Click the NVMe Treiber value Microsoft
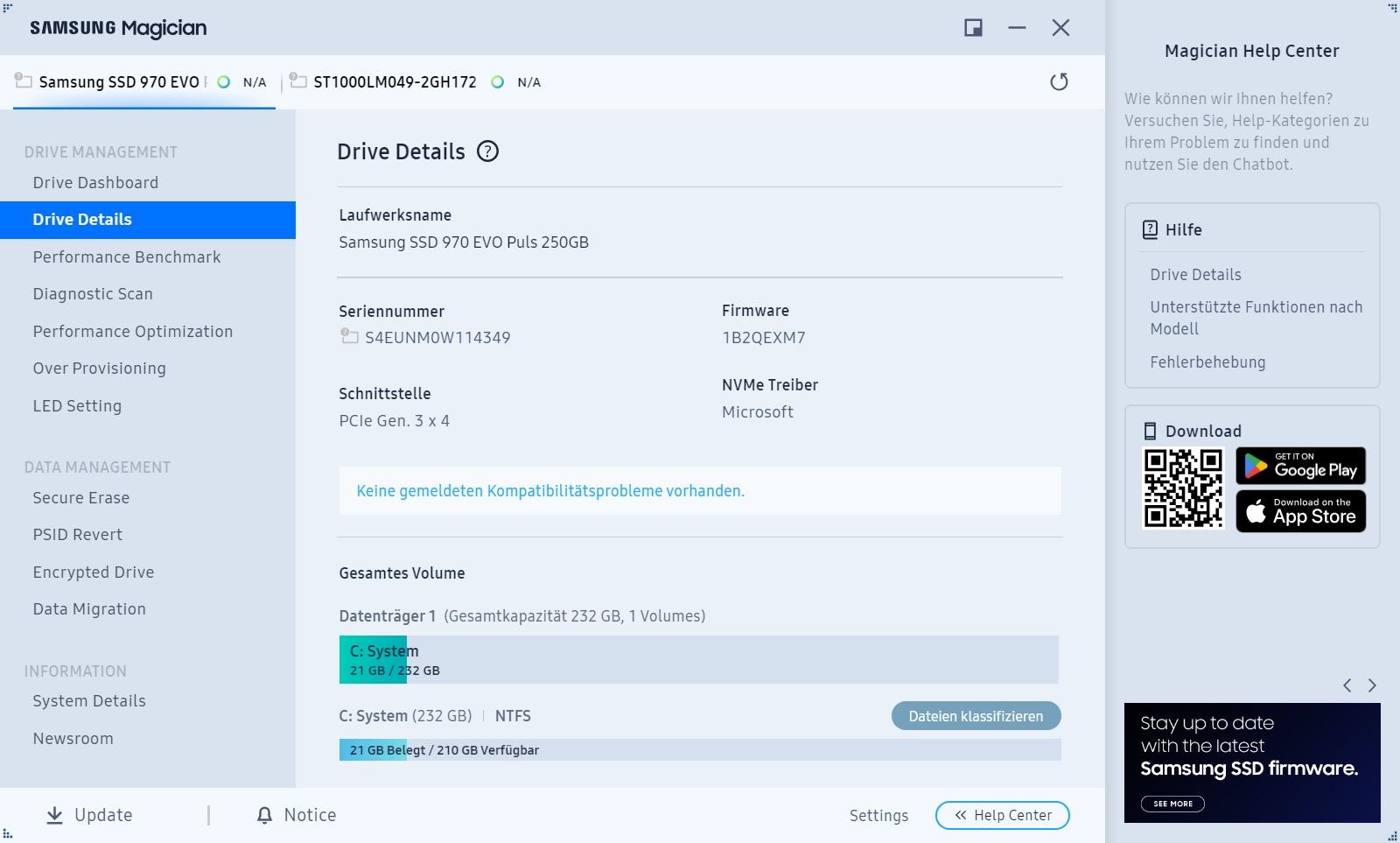The height and width of the screenshot is (843, 1400). click(x=758, y=412)
